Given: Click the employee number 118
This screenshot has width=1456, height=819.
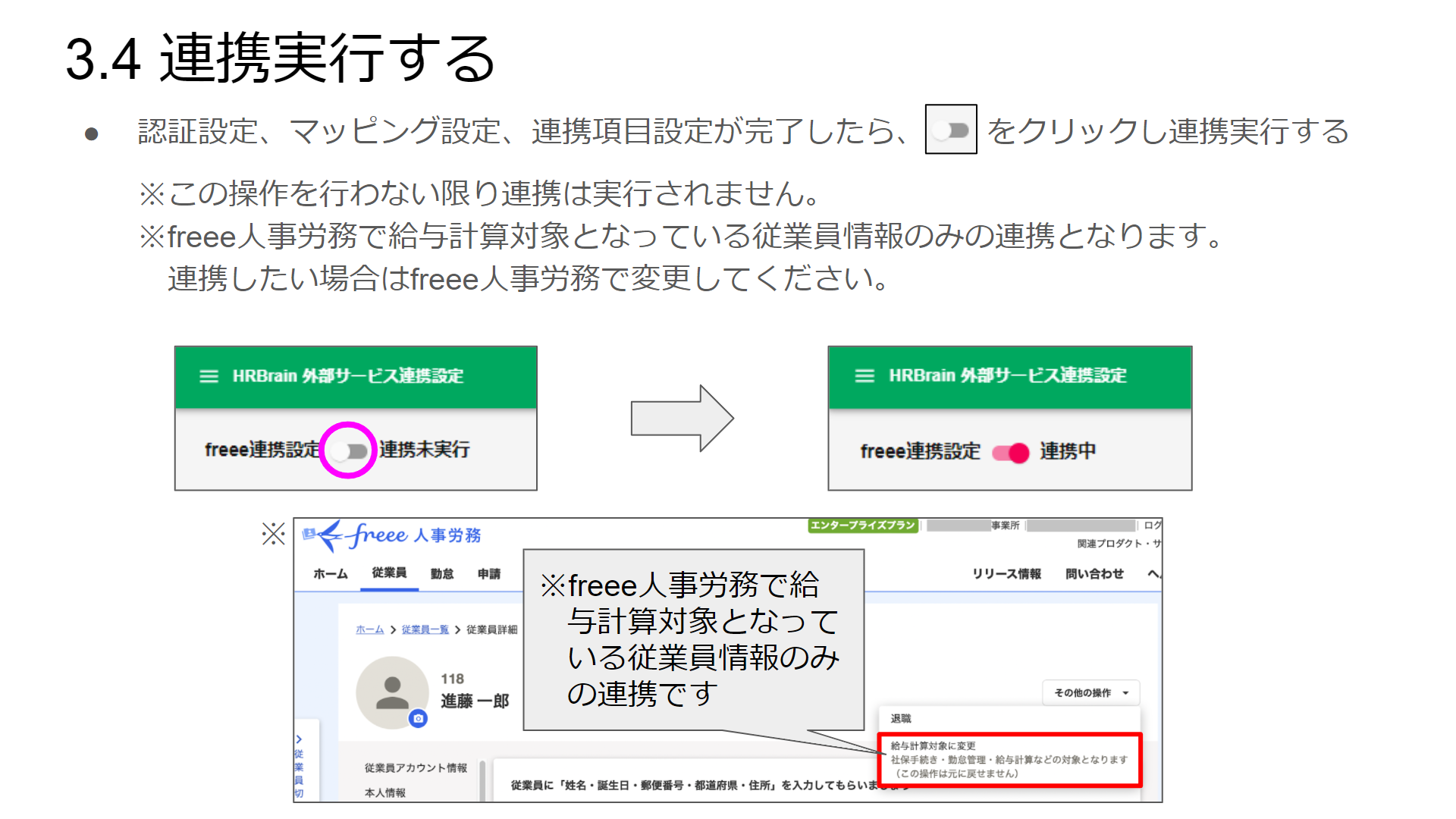Looking at the screenshot, I should tap(452, 679).
